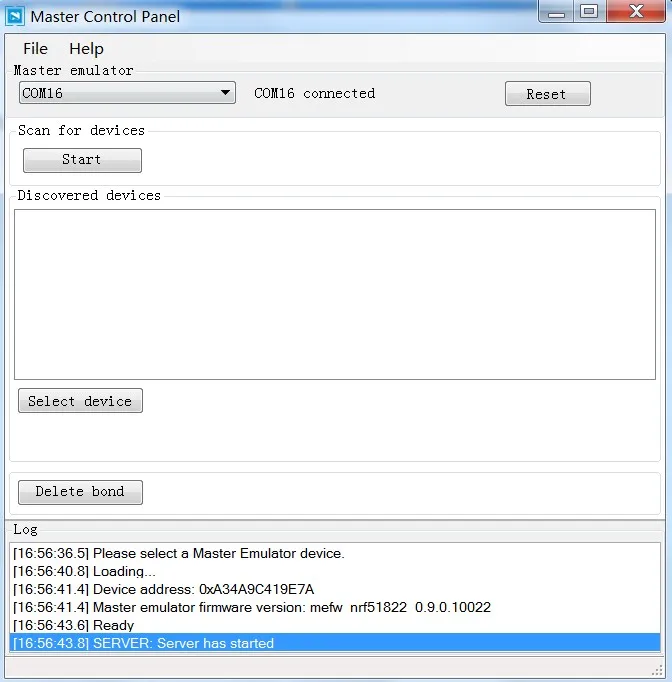This screenshot has height=682, width=672.
Task: Maximize the Master Control Panel window
Action: click(589, 11)
